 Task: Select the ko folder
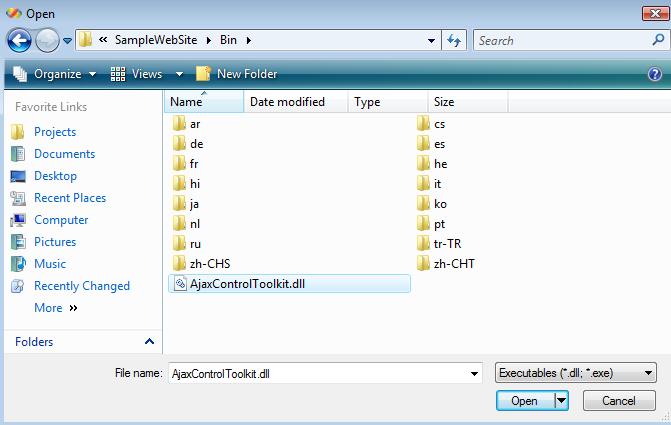(432, 204)
